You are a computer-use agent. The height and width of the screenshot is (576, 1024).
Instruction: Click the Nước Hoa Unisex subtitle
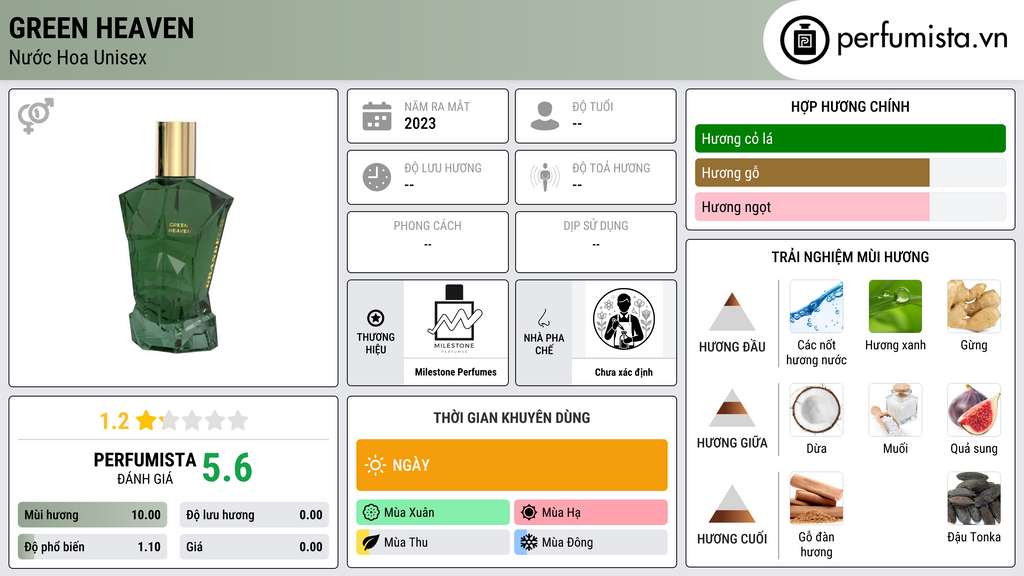tap(78, 58)
